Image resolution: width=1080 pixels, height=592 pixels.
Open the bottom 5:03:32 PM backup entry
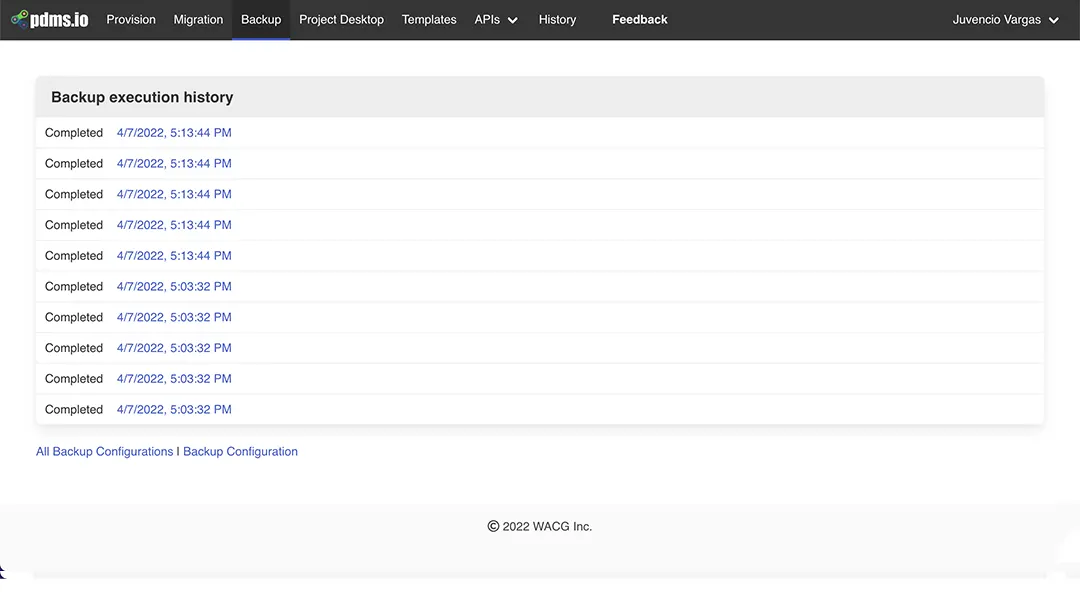pyautogui.click(x=174, y=410)
